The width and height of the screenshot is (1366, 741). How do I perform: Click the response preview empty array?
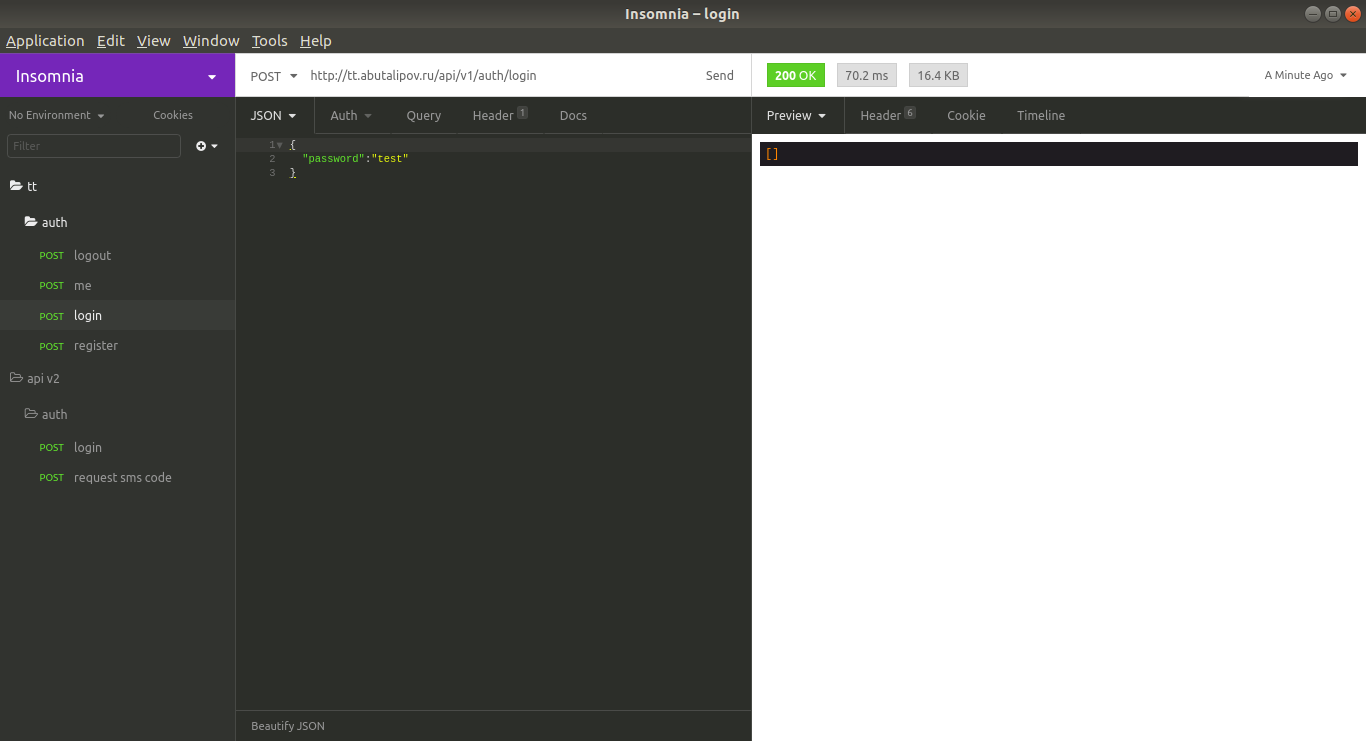[x=772, y=154]
